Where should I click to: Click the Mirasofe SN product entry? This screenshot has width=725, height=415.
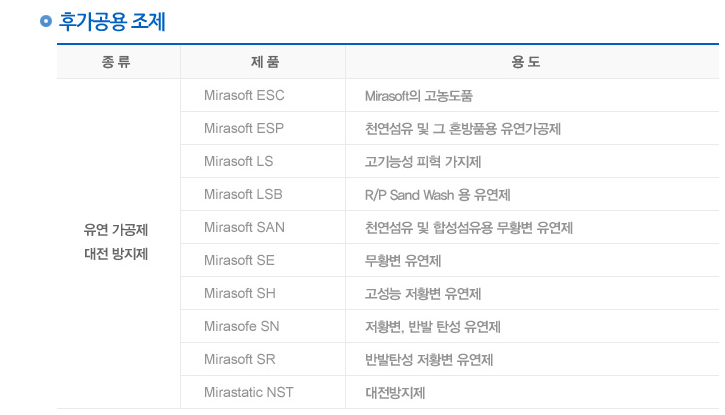241,326
